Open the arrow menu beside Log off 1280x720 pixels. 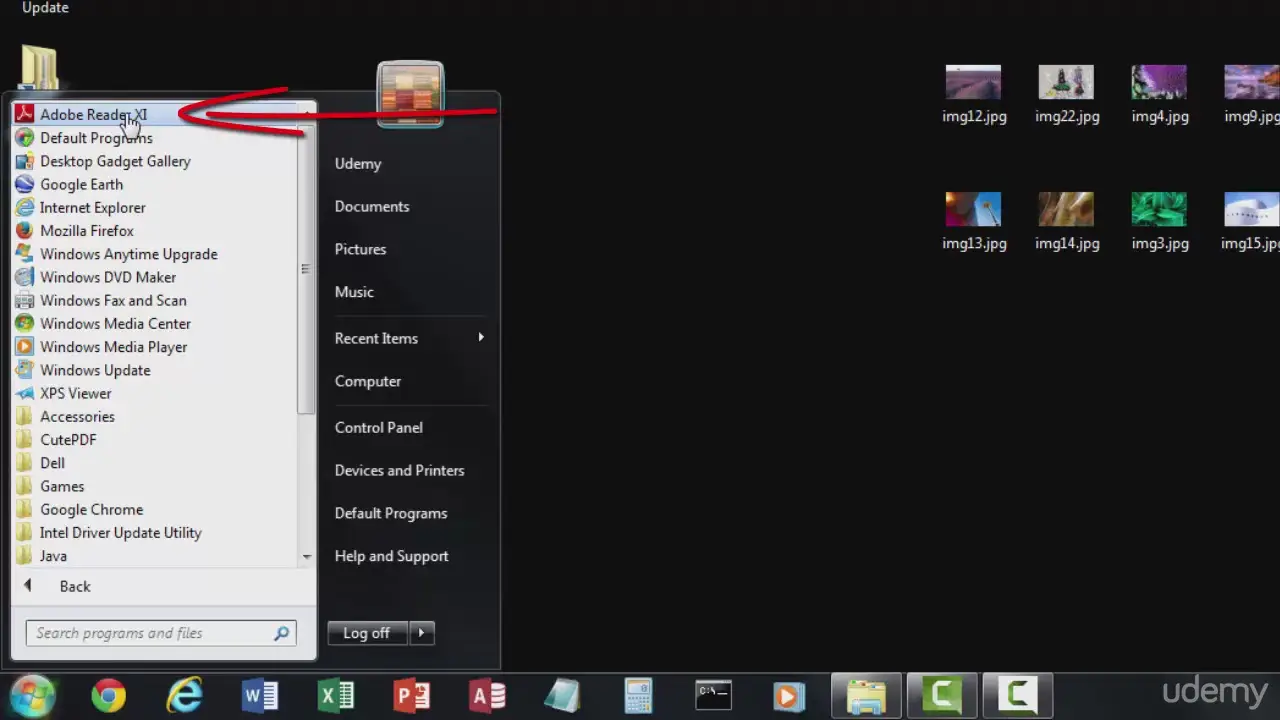pyautogui.click(x=422, y=633)
